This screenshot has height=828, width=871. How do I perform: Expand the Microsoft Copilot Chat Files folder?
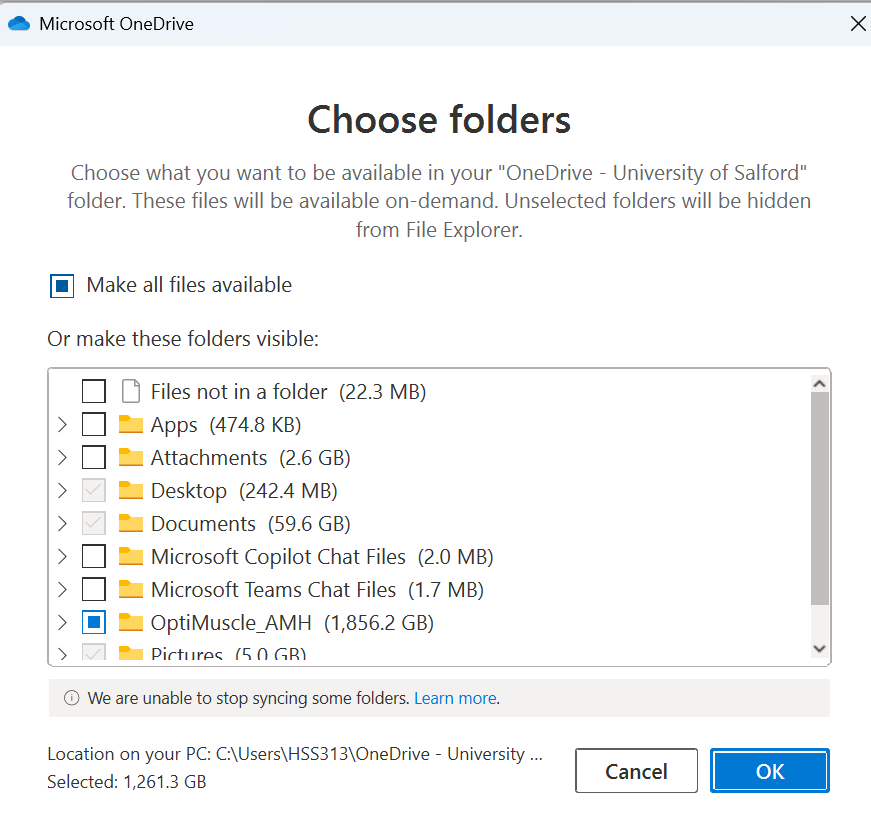click(x=62, y=556)
